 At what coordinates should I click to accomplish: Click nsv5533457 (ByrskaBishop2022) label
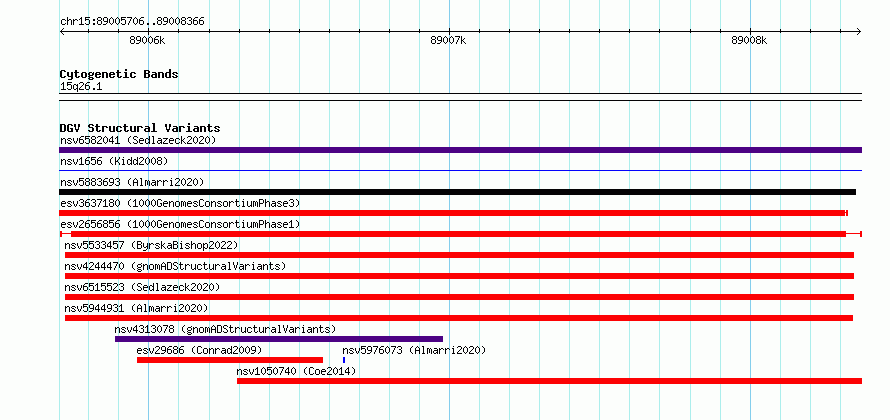point(151,245)
